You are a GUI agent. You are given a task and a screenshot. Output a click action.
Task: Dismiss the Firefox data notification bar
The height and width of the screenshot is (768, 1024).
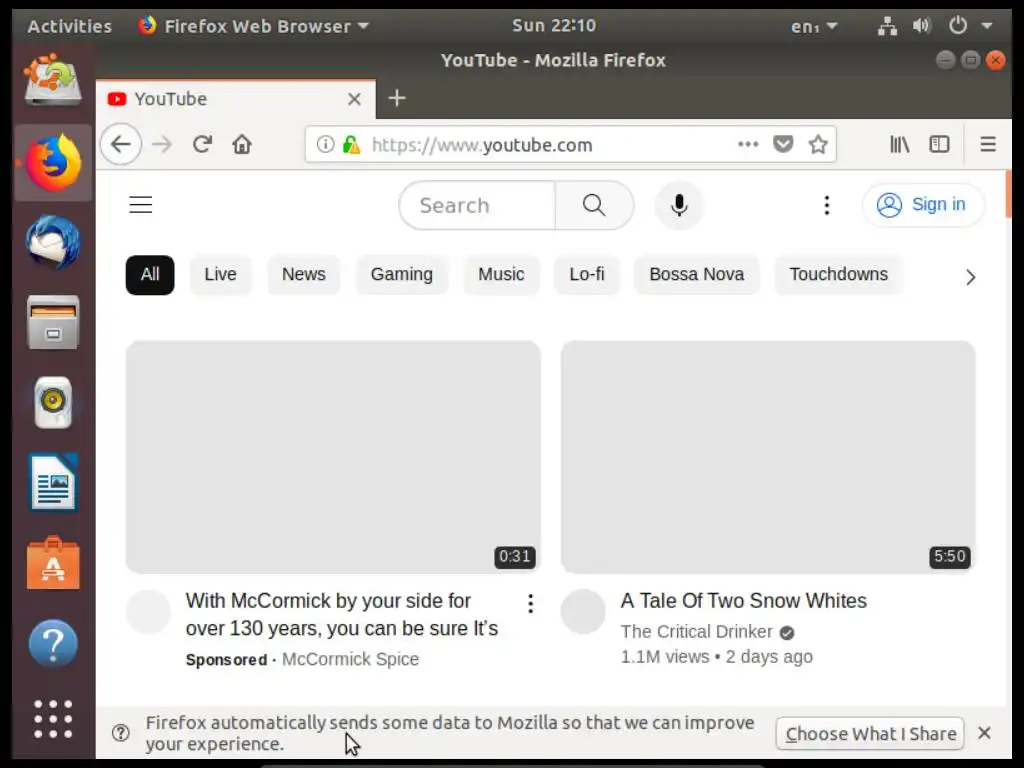click(x=984, y=733)
